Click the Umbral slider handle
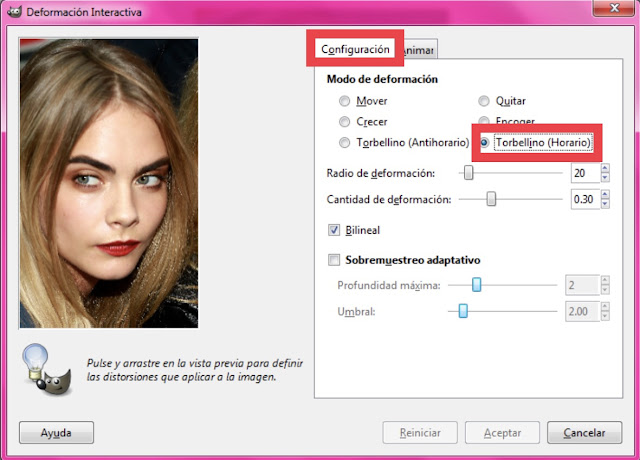Screen dimensions: 640x460 (463, 311)
